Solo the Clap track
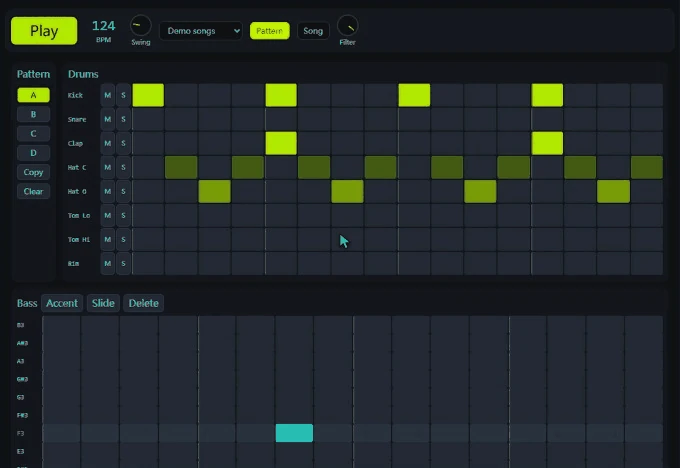This screenshot has width=680, height=468. (x=123, y=143)
